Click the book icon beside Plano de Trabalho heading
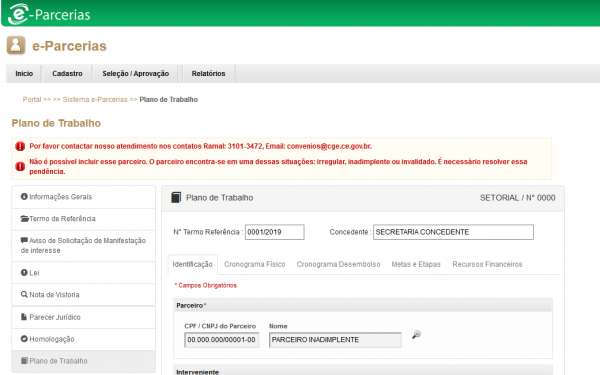 click(176, 197)
